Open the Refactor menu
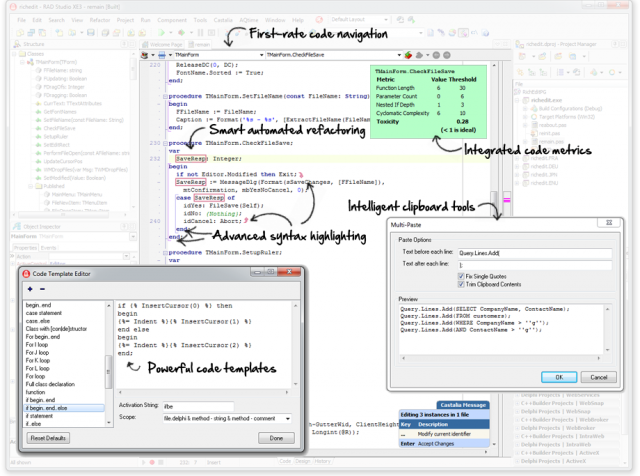 click(100, 20)
